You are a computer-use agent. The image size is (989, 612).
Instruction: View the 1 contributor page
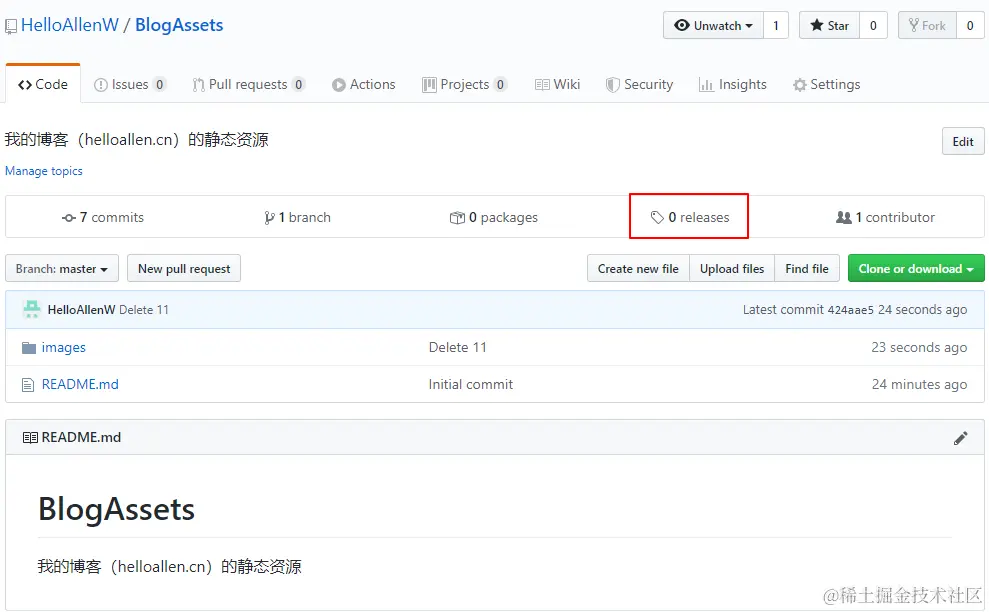pyautogui.click(x=886, y=217)
